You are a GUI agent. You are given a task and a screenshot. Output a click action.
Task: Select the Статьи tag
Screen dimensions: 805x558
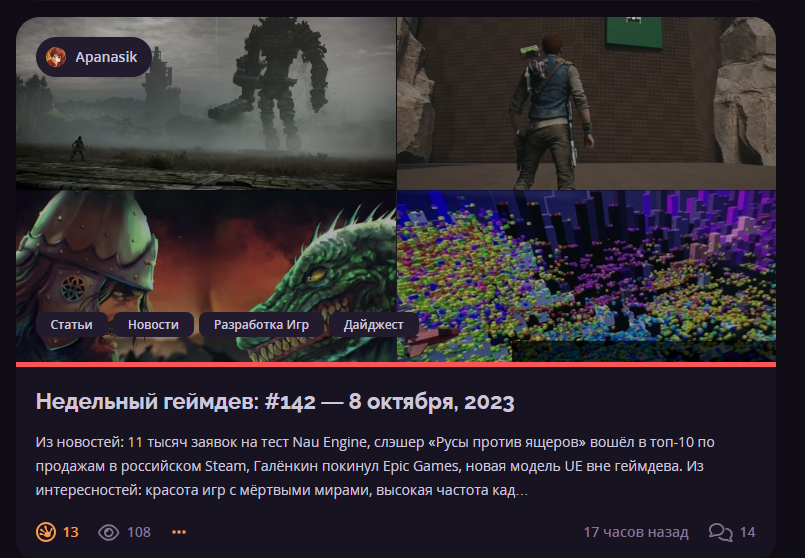(71, 324)
